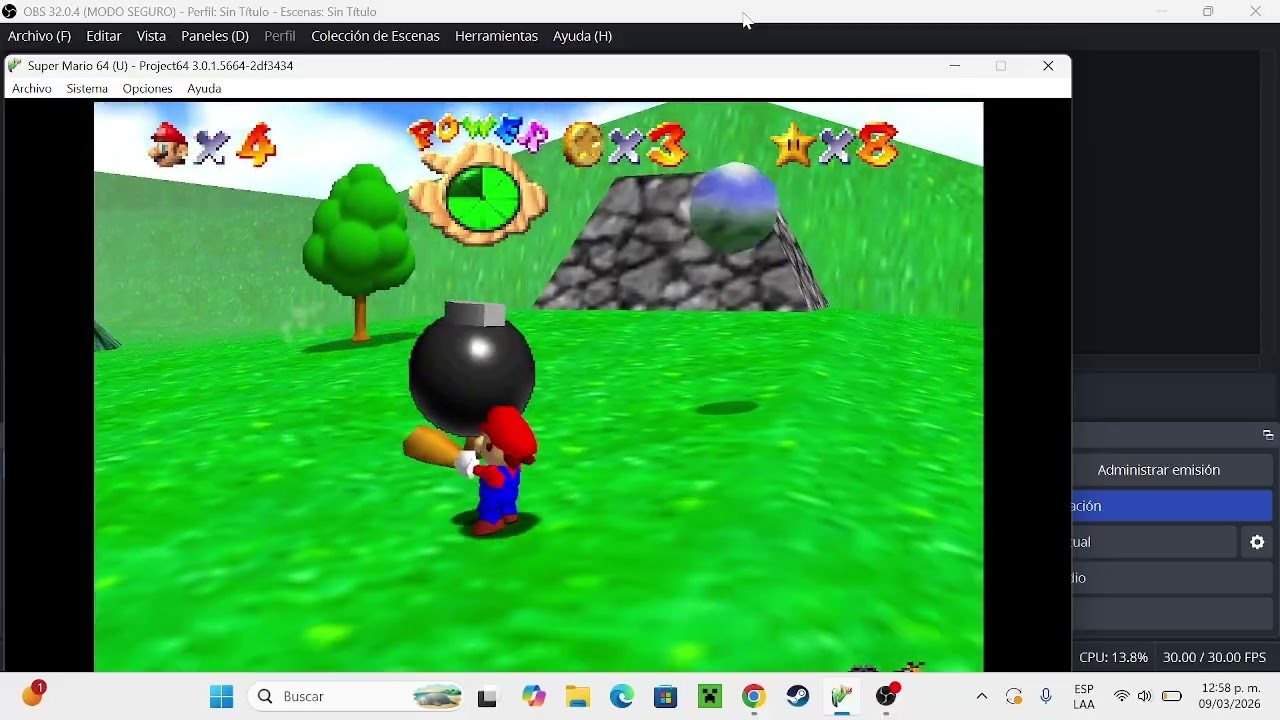Open File Explorer from the taskbar
This screenshot has width=1280, height=720.
578,696
